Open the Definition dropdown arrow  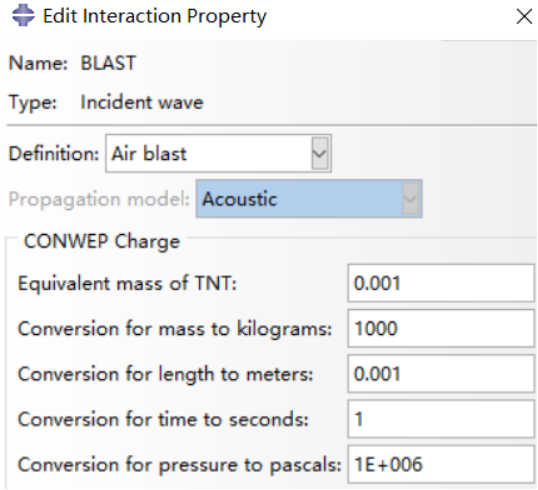coord(320,153)
